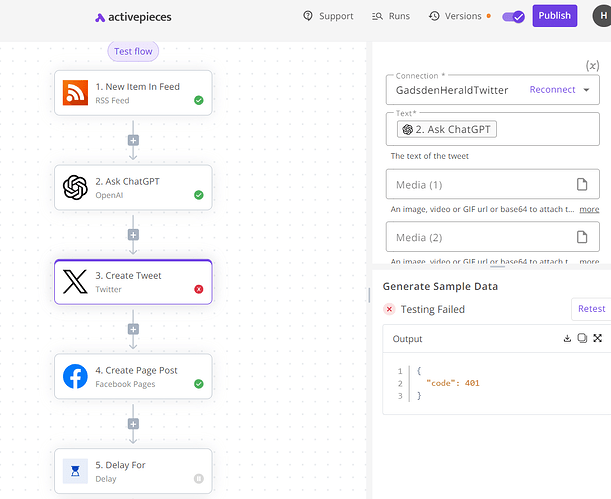The image size is (611, 499).
Task: Click the 2. Ask ChatGPT text chip
Action: [x=447, y=129]
